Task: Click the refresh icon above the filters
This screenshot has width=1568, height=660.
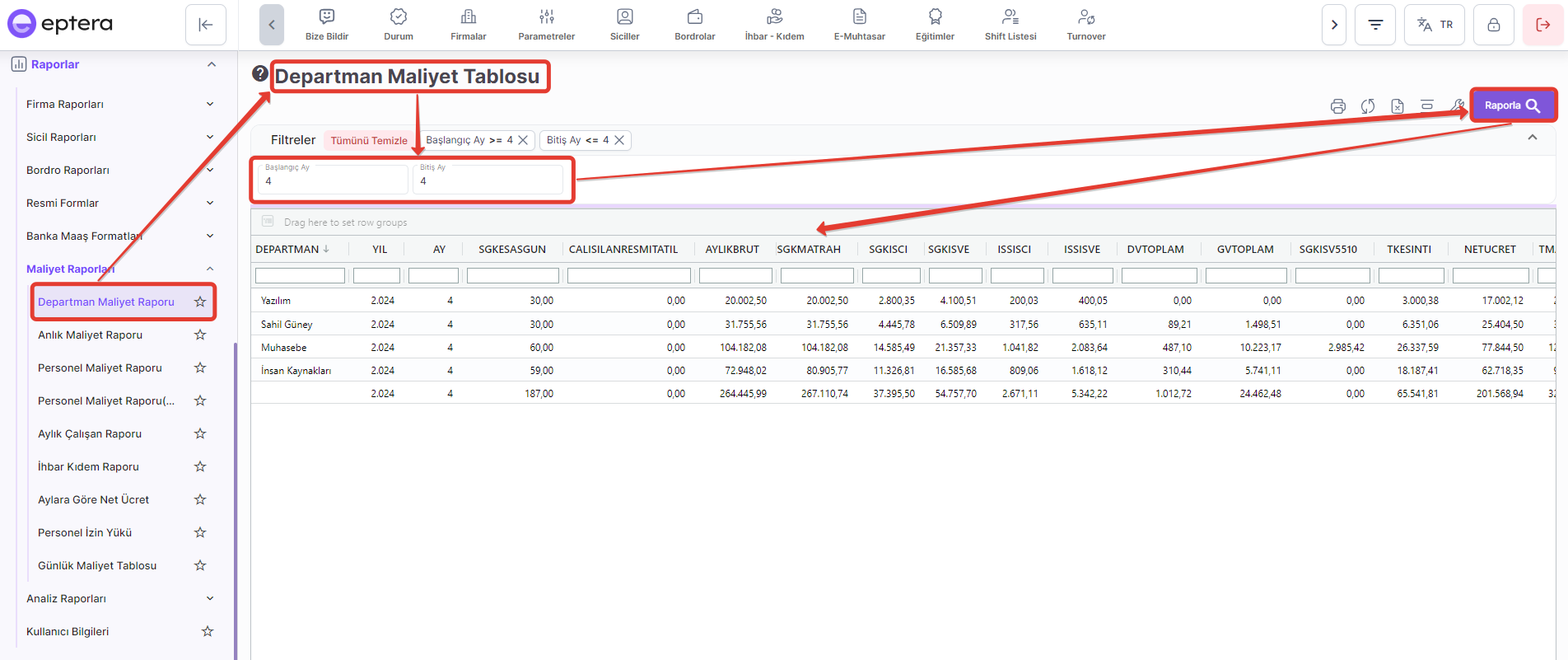Action: (1368, 106)
